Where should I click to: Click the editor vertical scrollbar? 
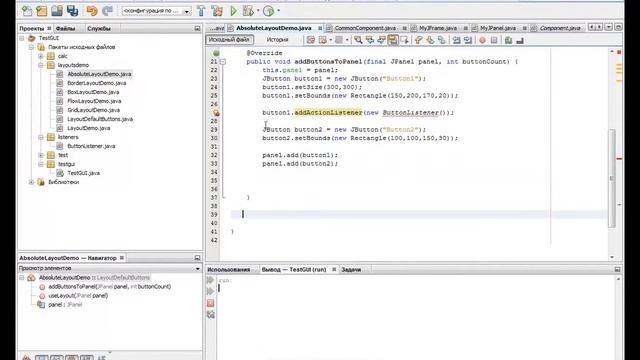[x=611, y=178]
